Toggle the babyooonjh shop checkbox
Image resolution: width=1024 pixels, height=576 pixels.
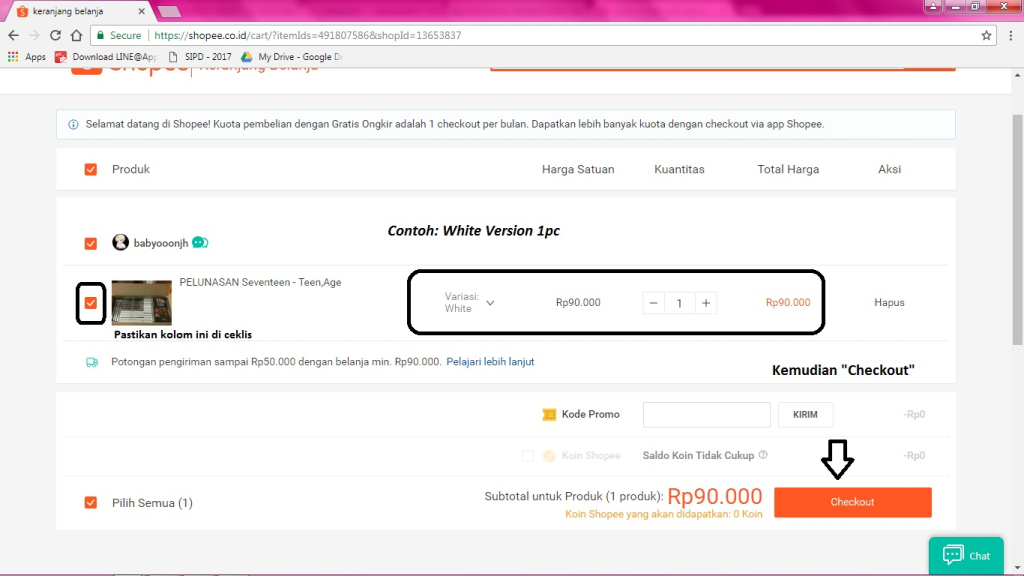tap(91, 243)
